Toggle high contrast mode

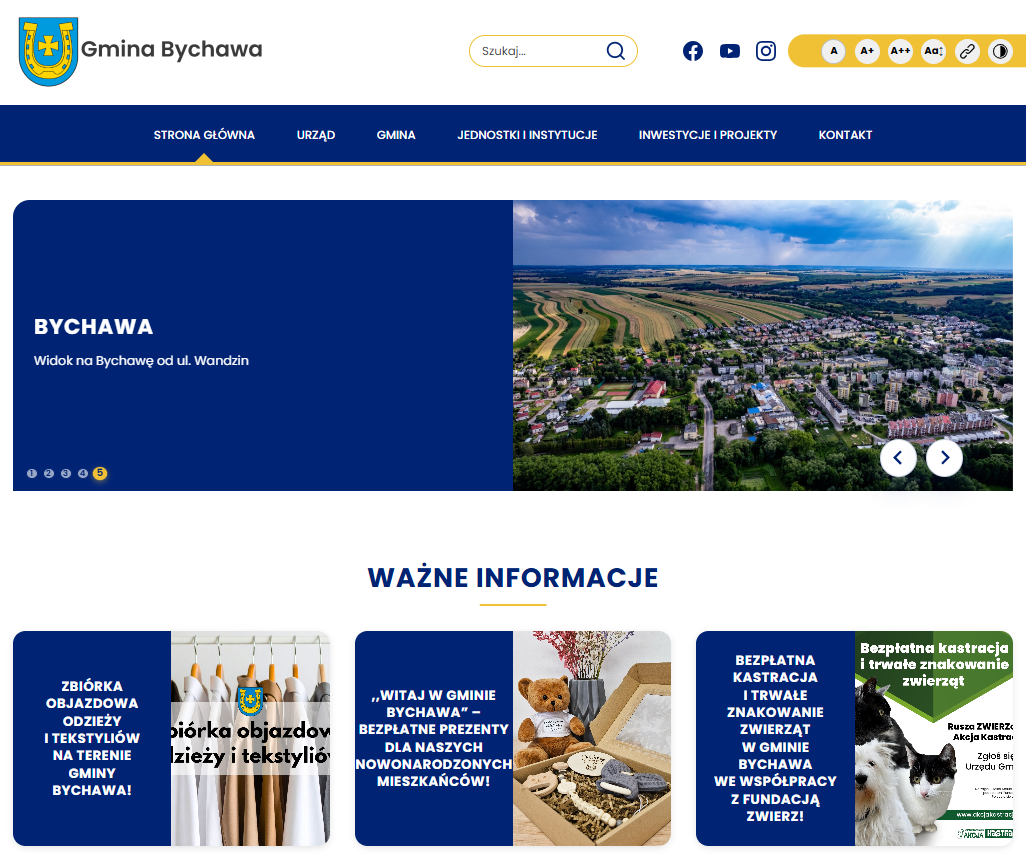coord(1000,51)
